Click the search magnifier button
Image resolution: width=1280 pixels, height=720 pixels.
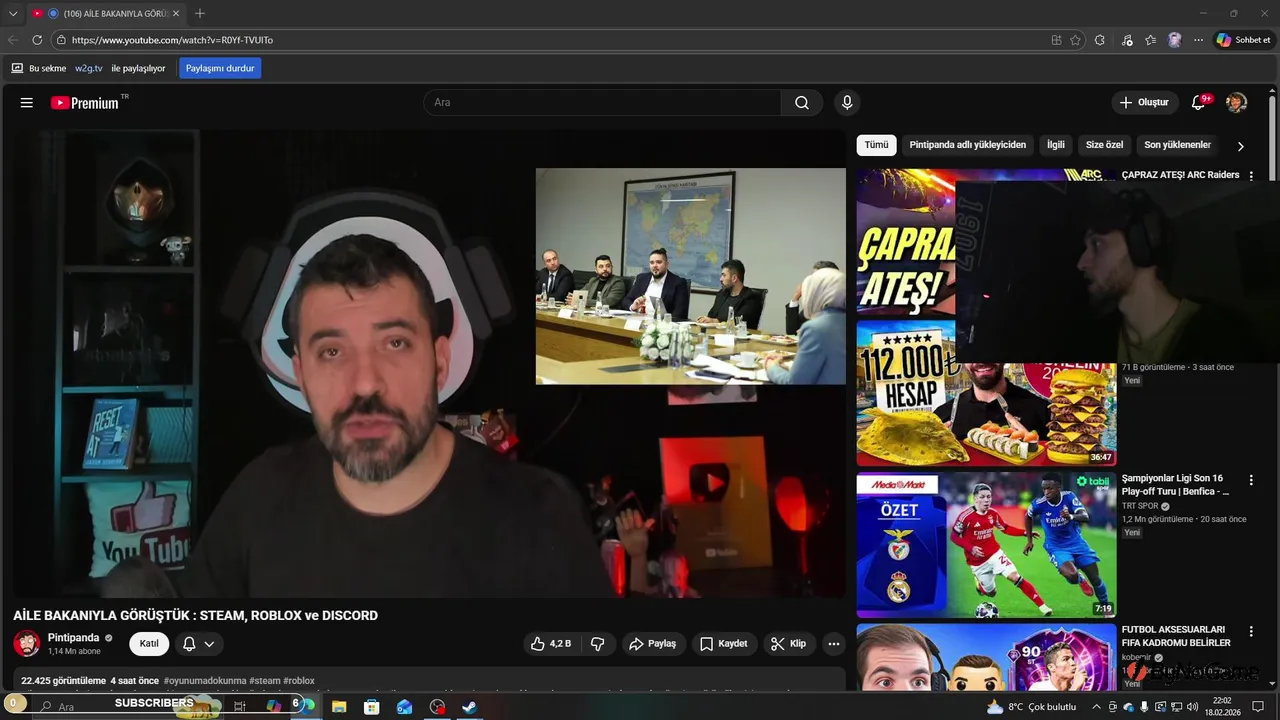pyautogui.click(x=802, y=102)
